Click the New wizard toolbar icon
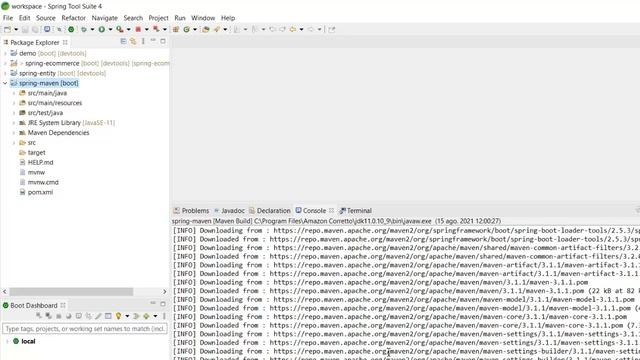640x360 pixels. coord(7,29)
